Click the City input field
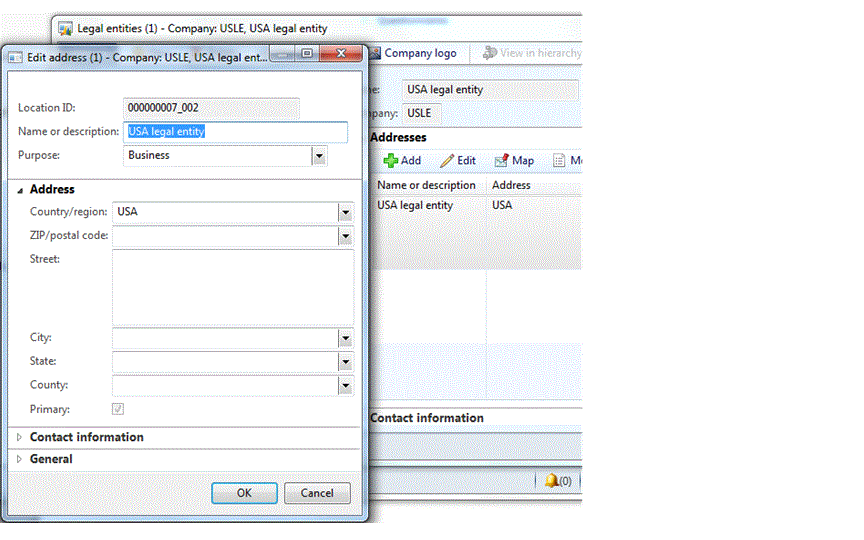The image size is (864, 540). [225, 338]
